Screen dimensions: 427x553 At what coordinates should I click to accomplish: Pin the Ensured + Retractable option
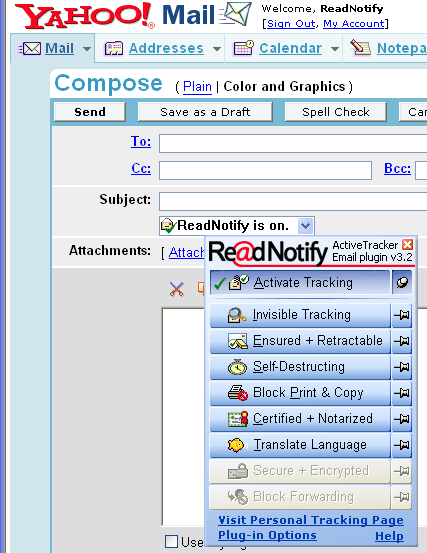pos(402,341)
